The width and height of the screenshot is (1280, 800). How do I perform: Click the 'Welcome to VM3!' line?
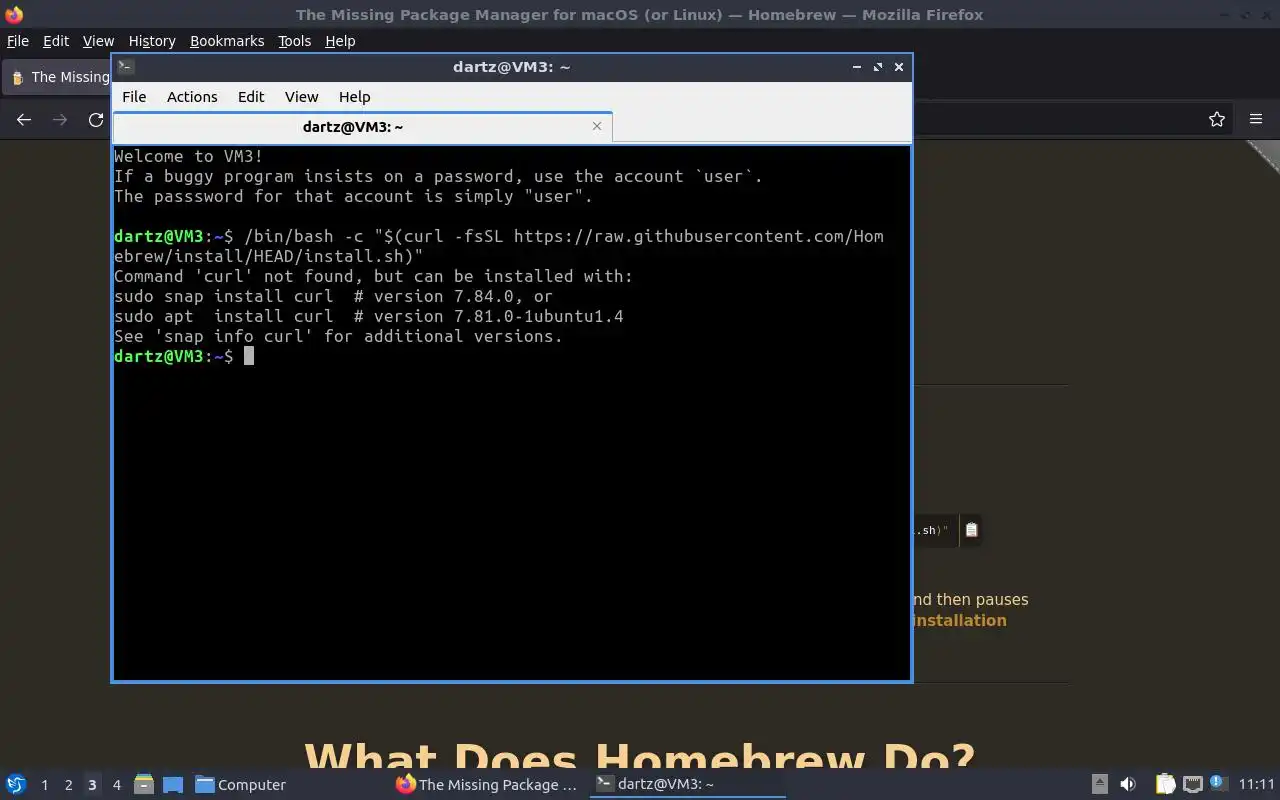point(189,156)
